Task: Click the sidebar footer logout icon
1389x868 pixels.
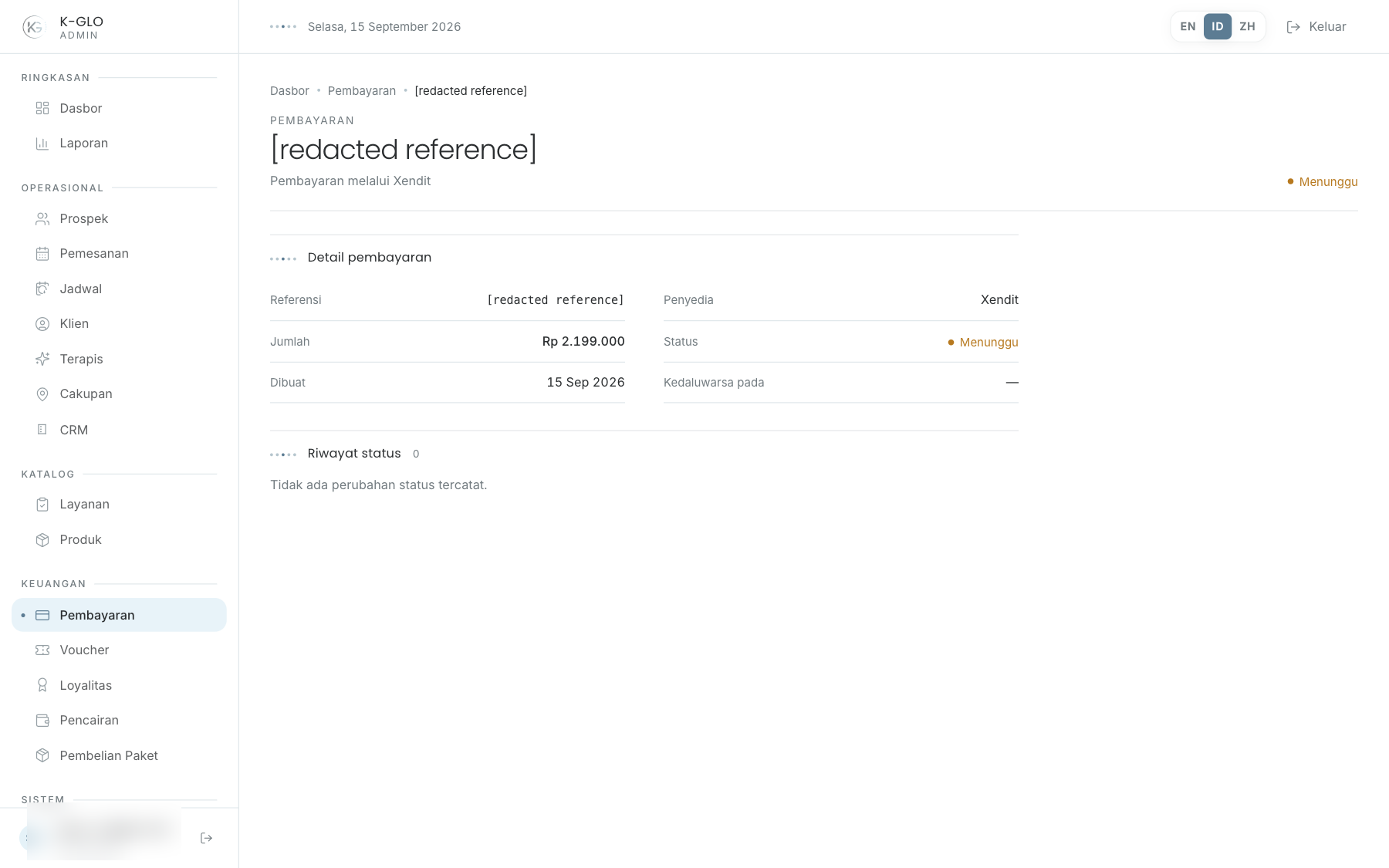Action: tap(206, 838)
